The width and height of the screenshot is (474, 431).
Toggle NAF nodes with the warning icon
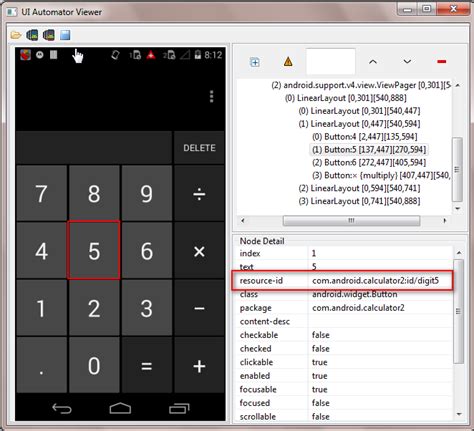click(x=288, y=62)
